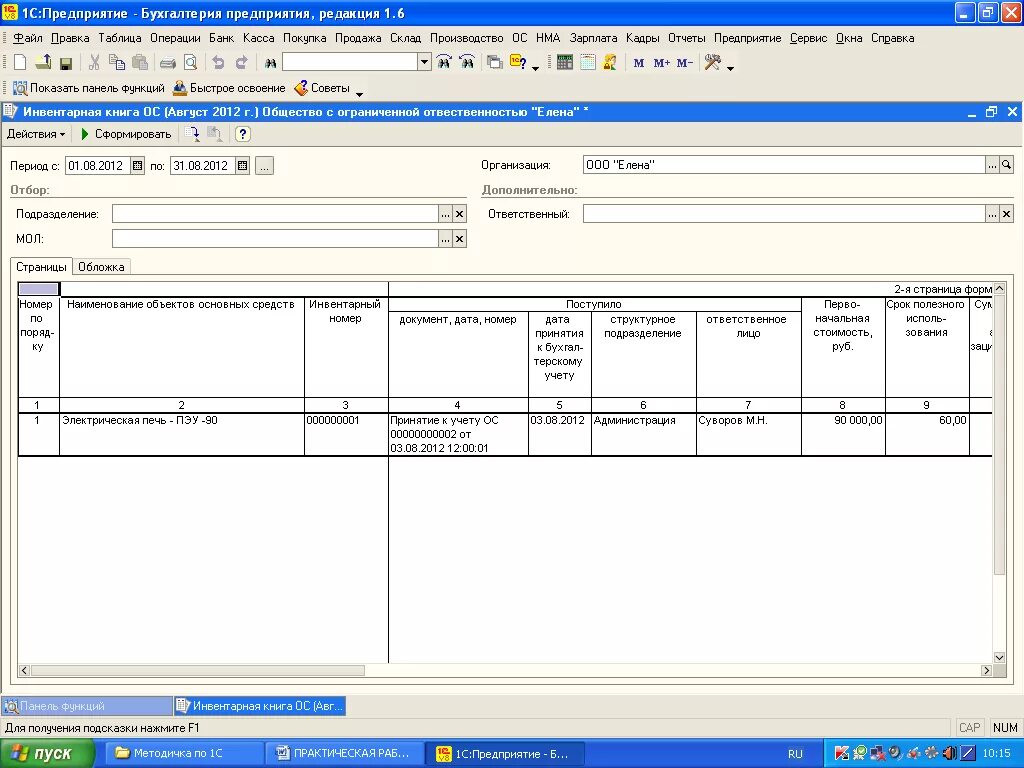
Task: Click Показать панель функций button
Action: (89, 88)
